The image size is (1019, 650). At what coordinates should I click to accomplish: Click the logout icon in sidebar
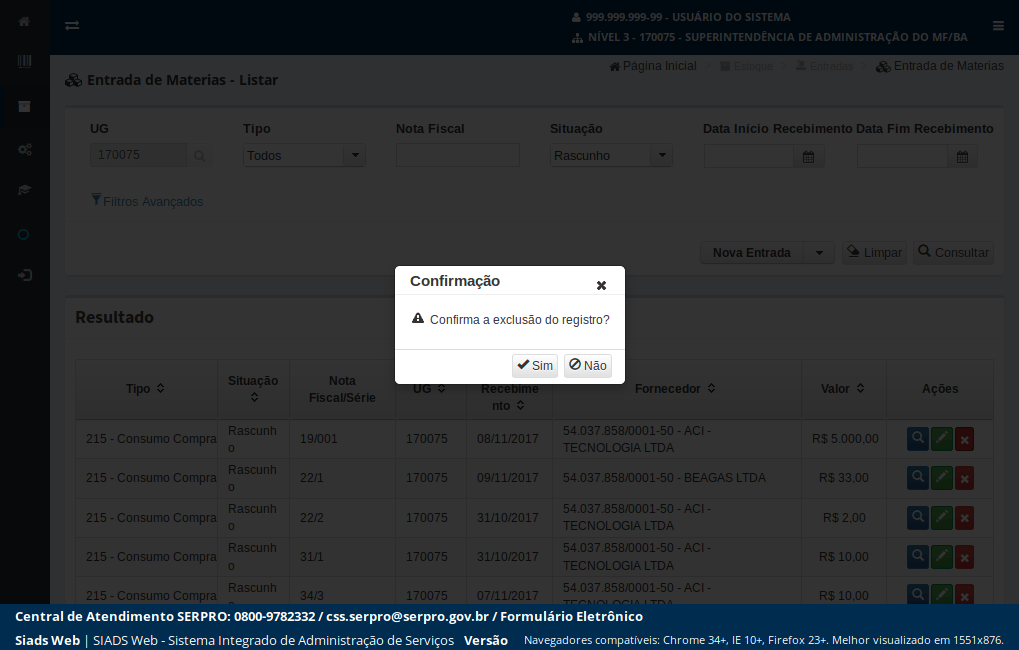25,275
